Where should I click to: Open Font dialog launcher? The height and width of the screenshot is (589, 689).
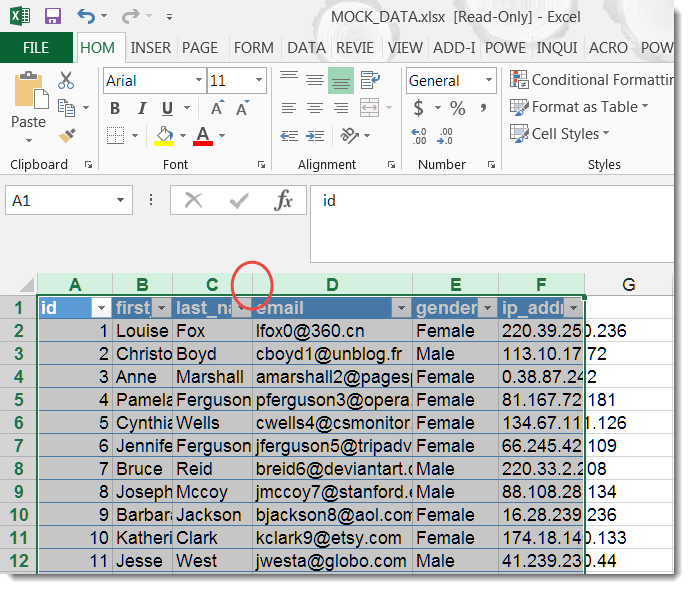tap(261, 165)
